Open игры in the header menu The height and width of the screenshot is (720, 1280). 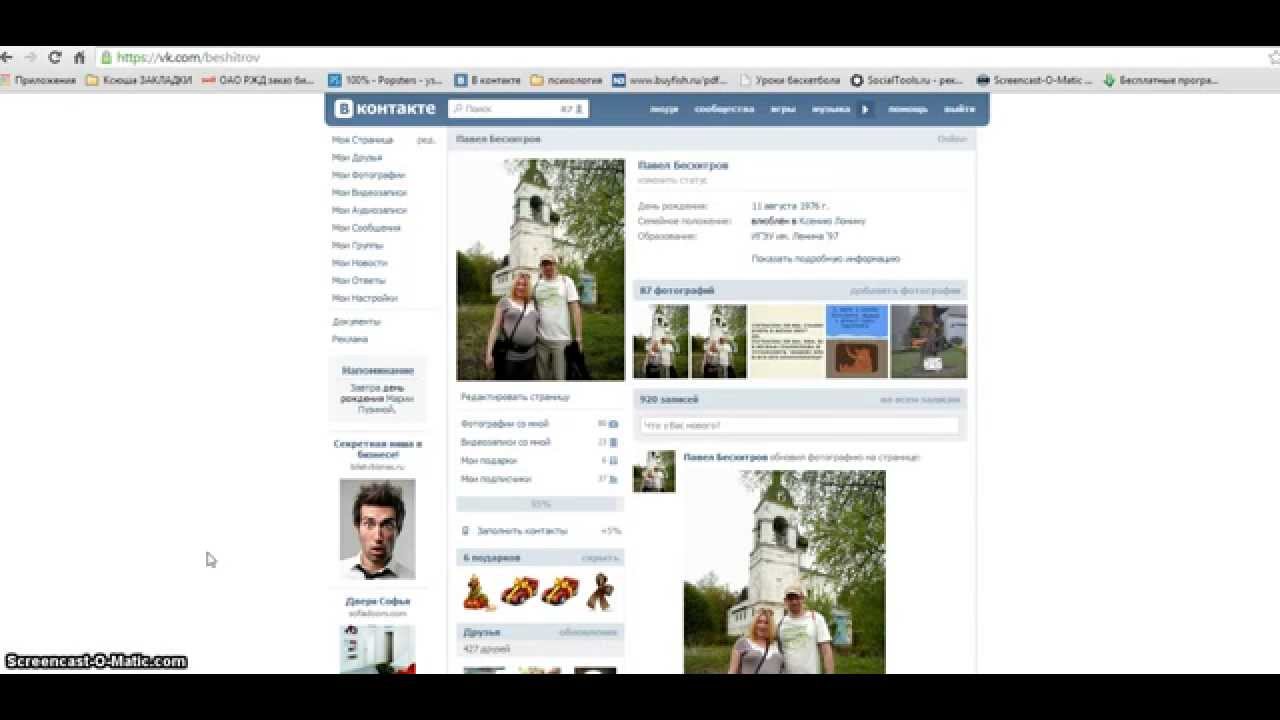[783, 109]
